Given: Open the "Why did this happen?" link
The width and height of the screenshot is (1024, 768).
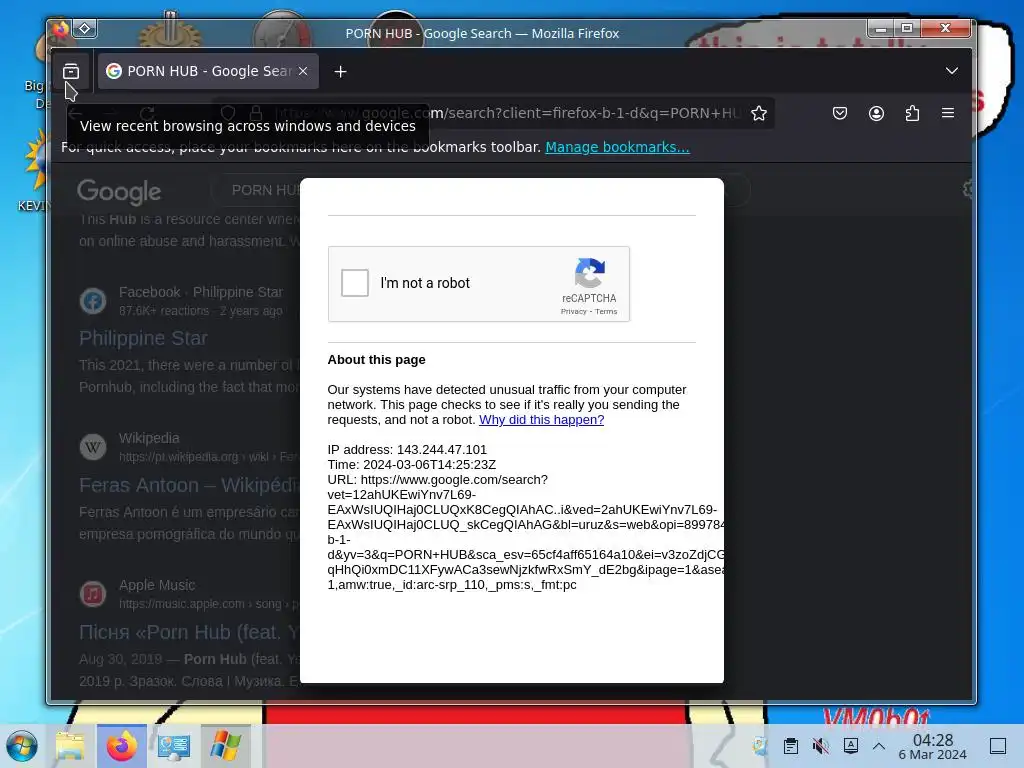Looking at the screenshot, I should (541, 420).
